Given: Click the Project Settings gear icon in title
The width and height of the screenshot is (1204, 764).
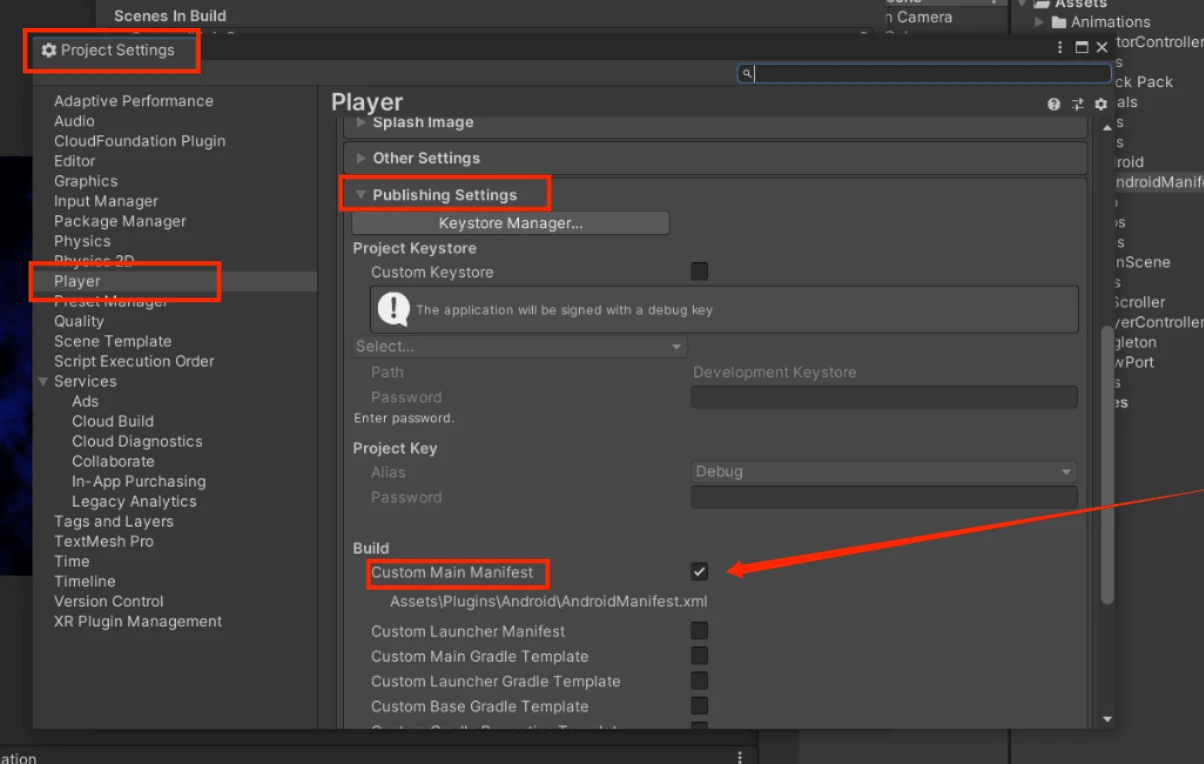Looking at the screenshot, I should click(x=49, y=50).
